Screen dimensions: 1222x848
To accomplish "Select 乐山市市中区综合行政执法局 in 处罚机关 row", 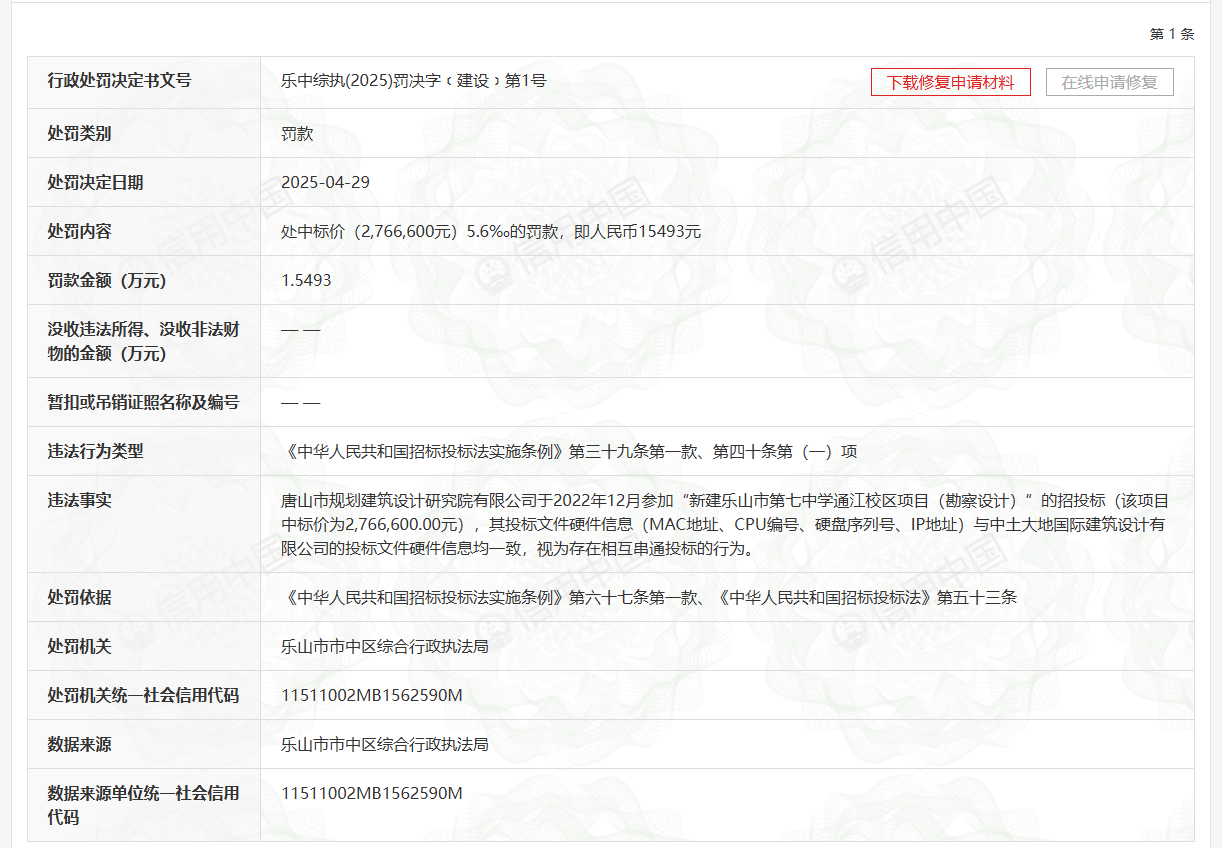I will click(385, 646).
